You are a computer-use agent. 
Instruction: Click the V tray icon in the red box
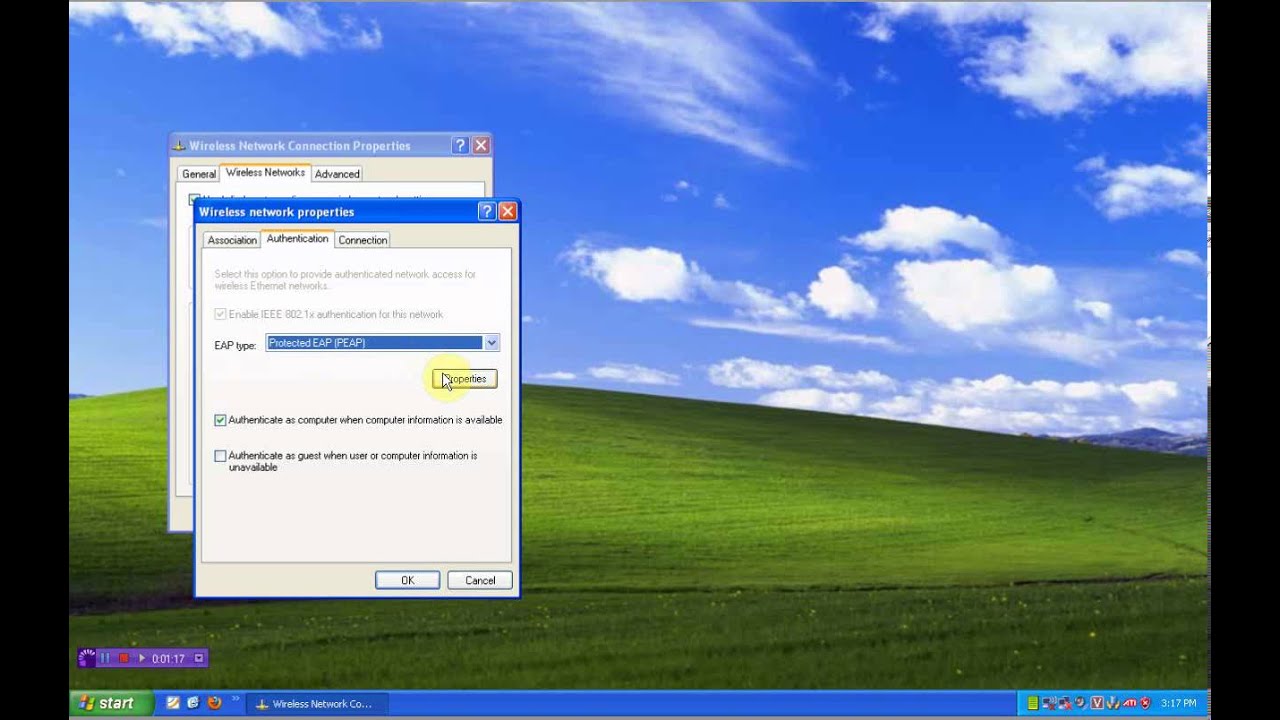[1097, 703]
